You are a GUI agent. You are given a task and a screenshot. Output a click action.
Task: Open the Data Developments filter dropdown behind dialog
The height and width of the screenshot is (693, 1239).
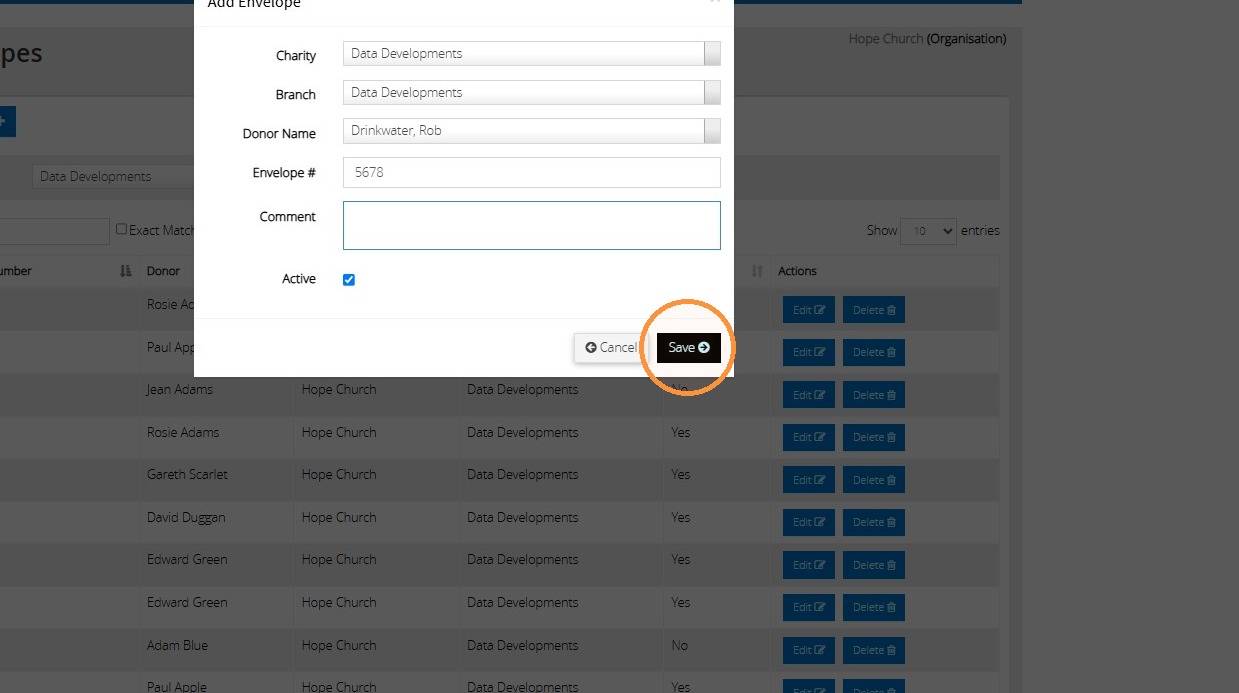pyautogui.click(x=113, y=176)
